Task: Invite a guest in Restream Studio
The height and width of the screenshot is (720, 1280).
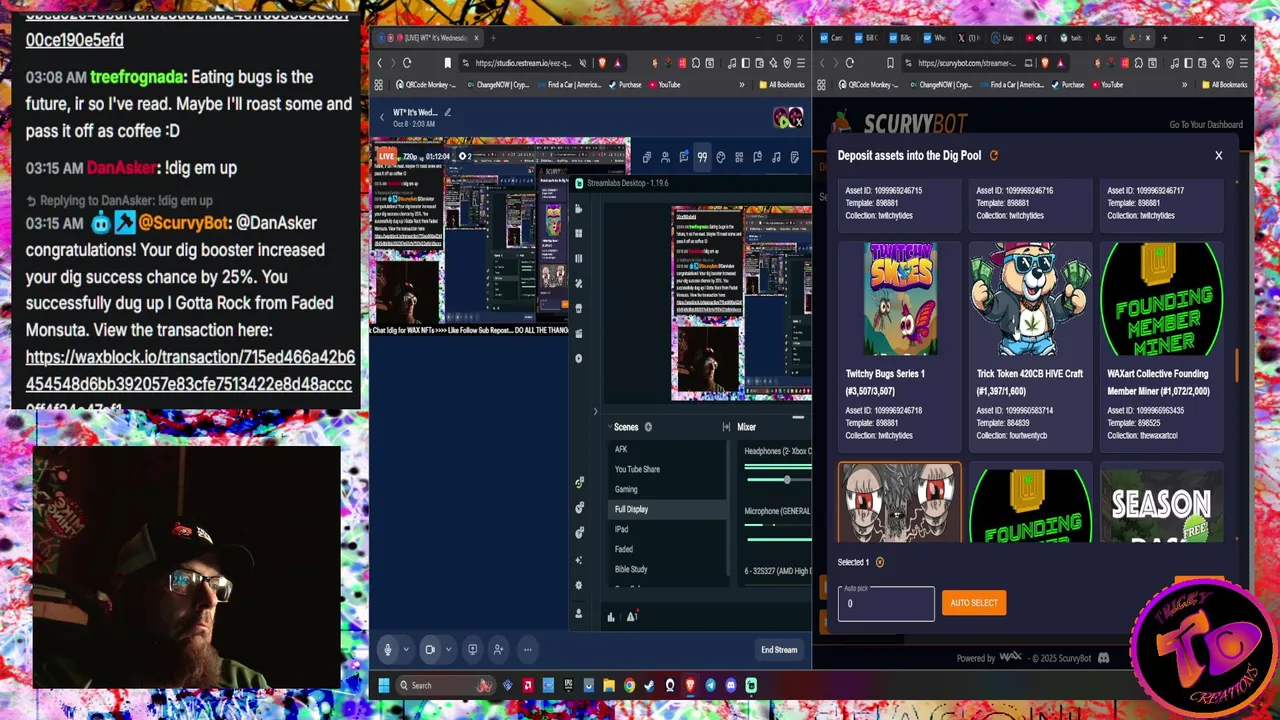Action: coord(498,649)
